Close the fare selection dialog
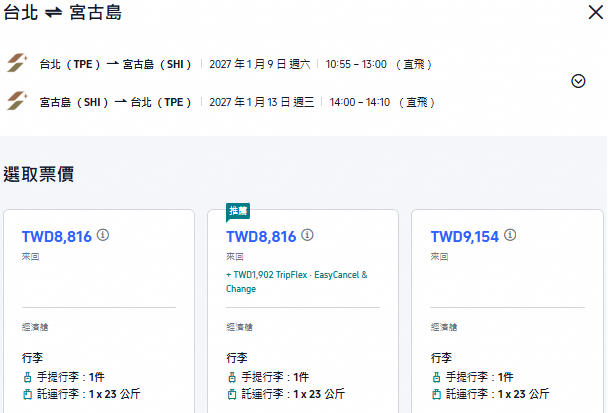Image resolution: width=608 pixels, height=413 pixels. (596, 12)
